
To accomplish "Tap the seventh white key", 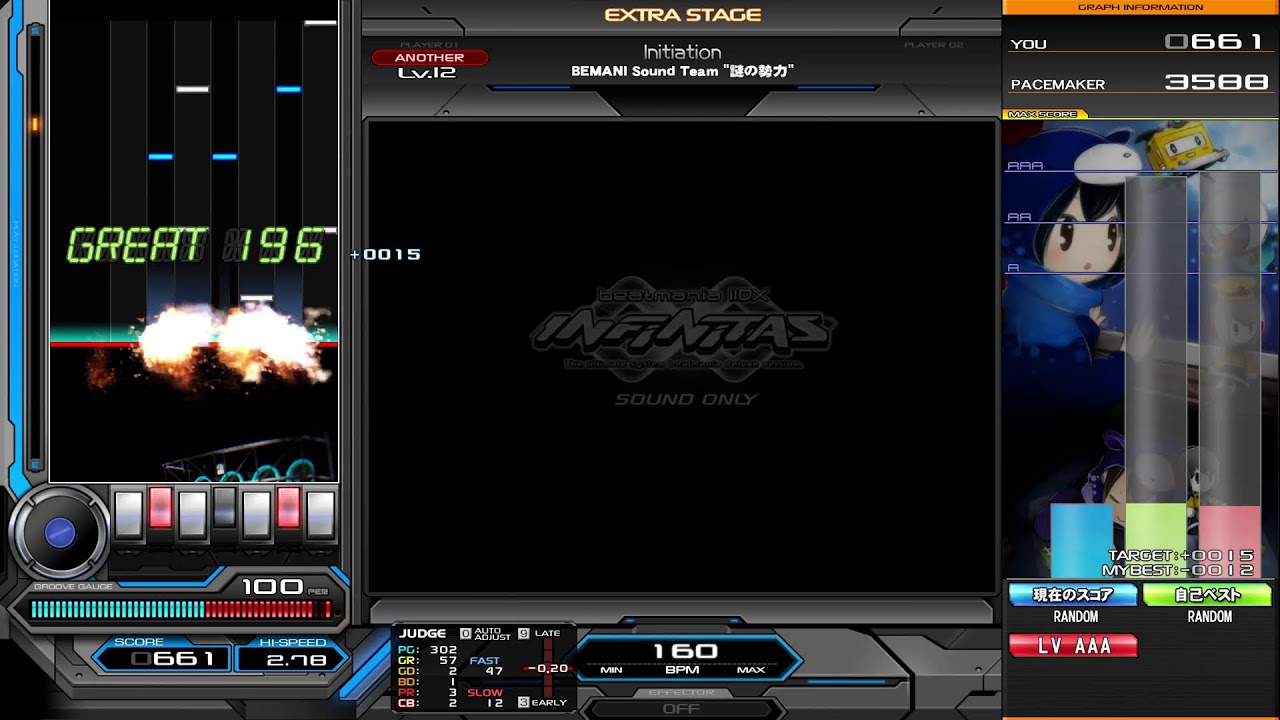I will point(320,513).
